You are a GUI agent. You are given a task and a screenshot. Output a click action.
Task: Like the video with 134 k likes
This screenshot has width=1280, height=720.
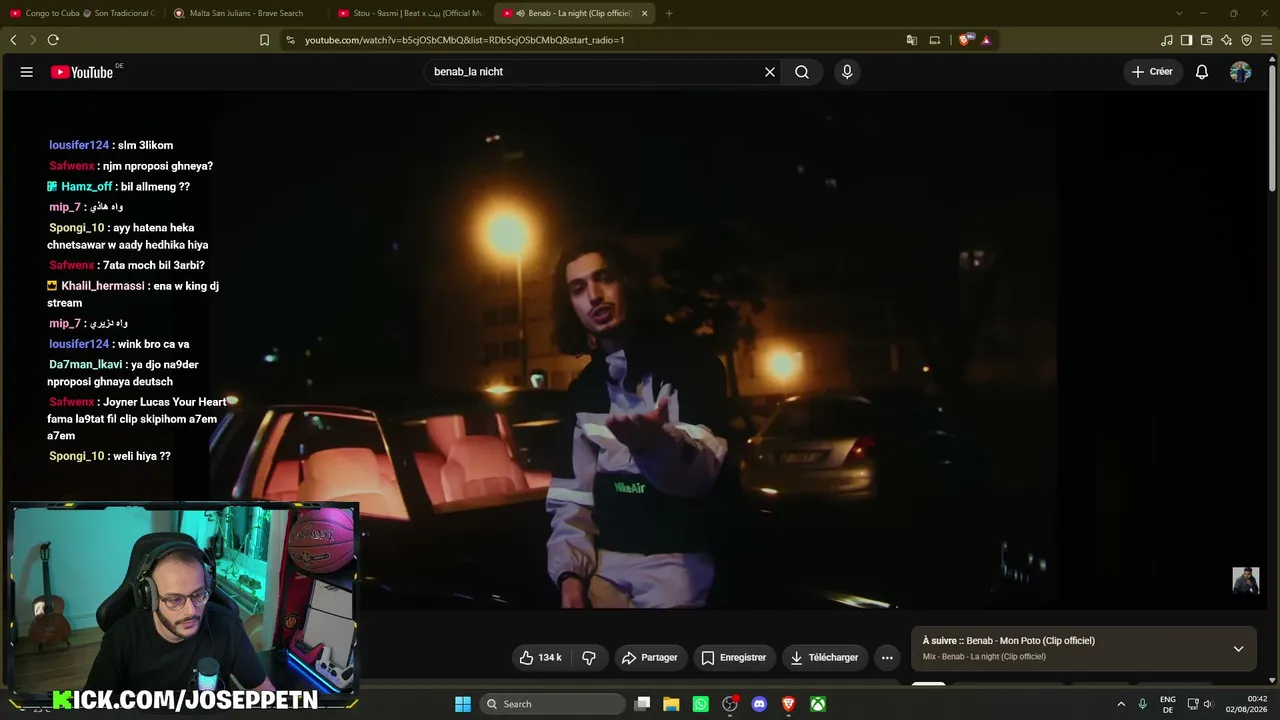(x=541, y=658)
